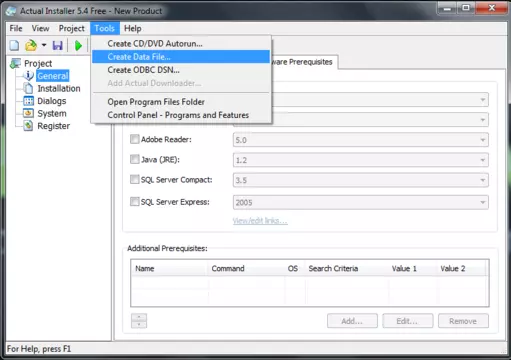Screen dimensions: 511x360
Task: Tick the SQL Server Express checkbox
Action: 134,201
